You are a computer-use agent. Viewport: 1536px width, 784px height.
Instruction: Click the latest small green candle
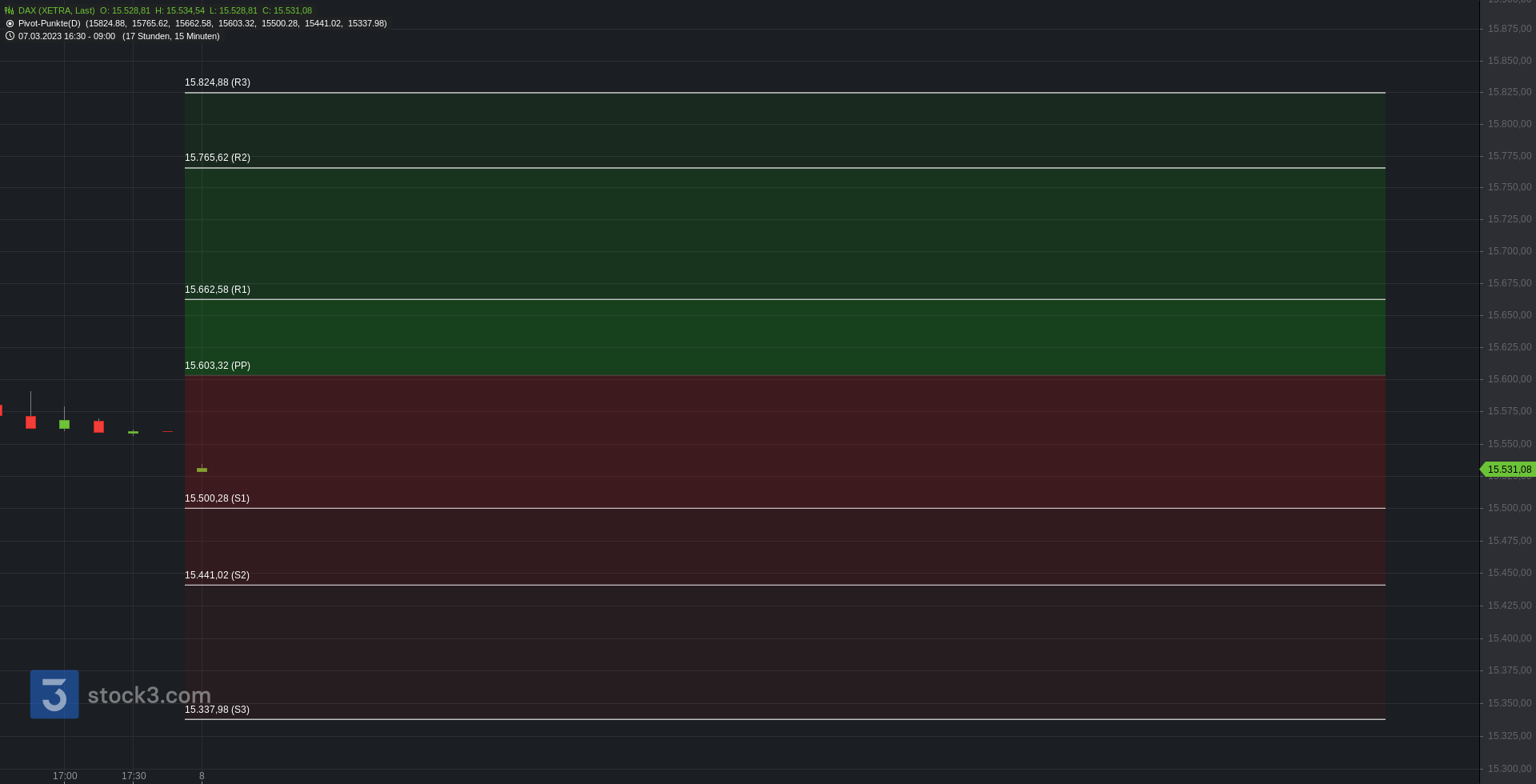point(202,470)
